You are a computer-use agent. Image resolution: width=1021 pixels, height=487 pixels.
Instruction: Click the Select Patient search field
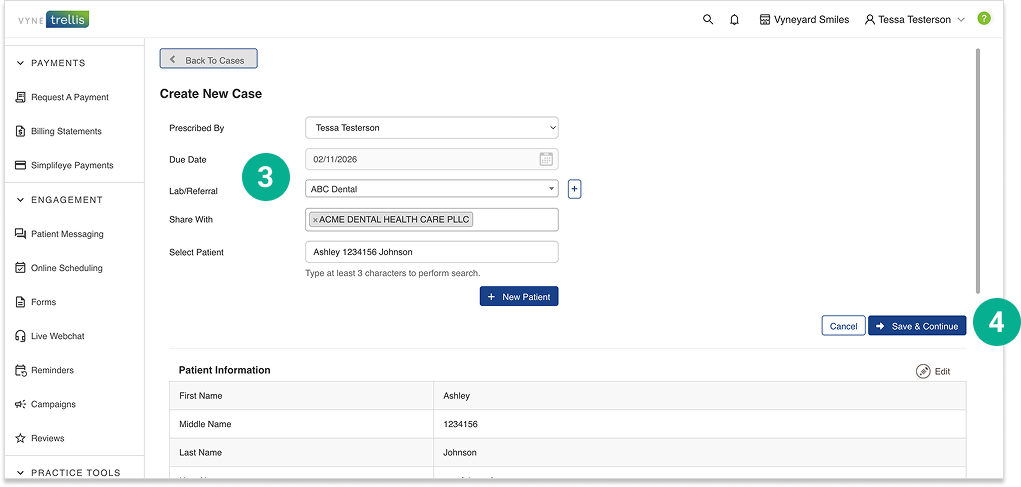(431, 252)
